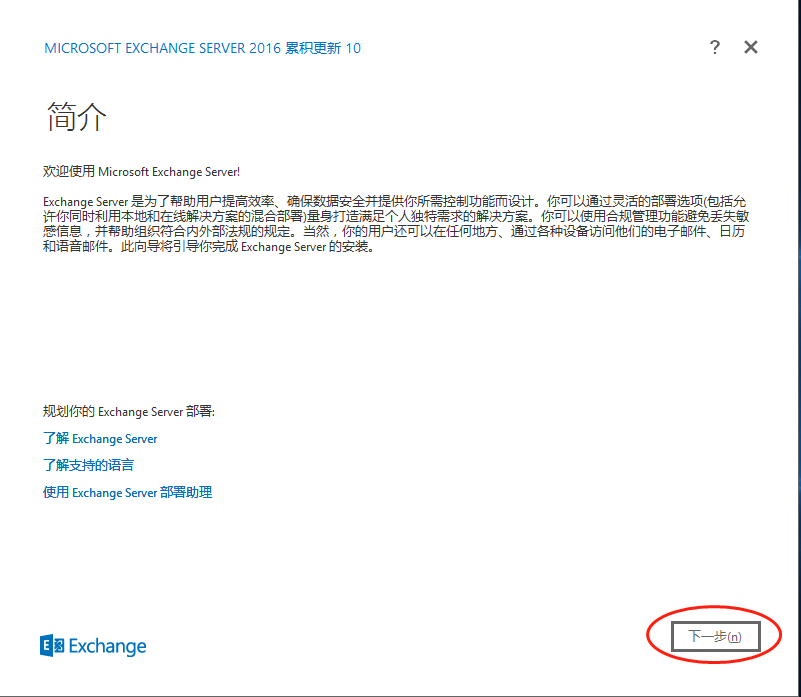Open the help question mark icon
This screenshot has width=801, height=697.
(x=715, y=48)
